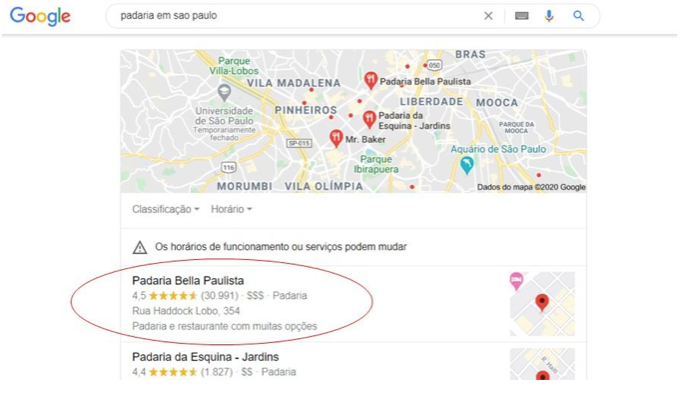683x404 pixels.
Task: Click the Bella Paulista map thumbnail
Action: [542, 303]
